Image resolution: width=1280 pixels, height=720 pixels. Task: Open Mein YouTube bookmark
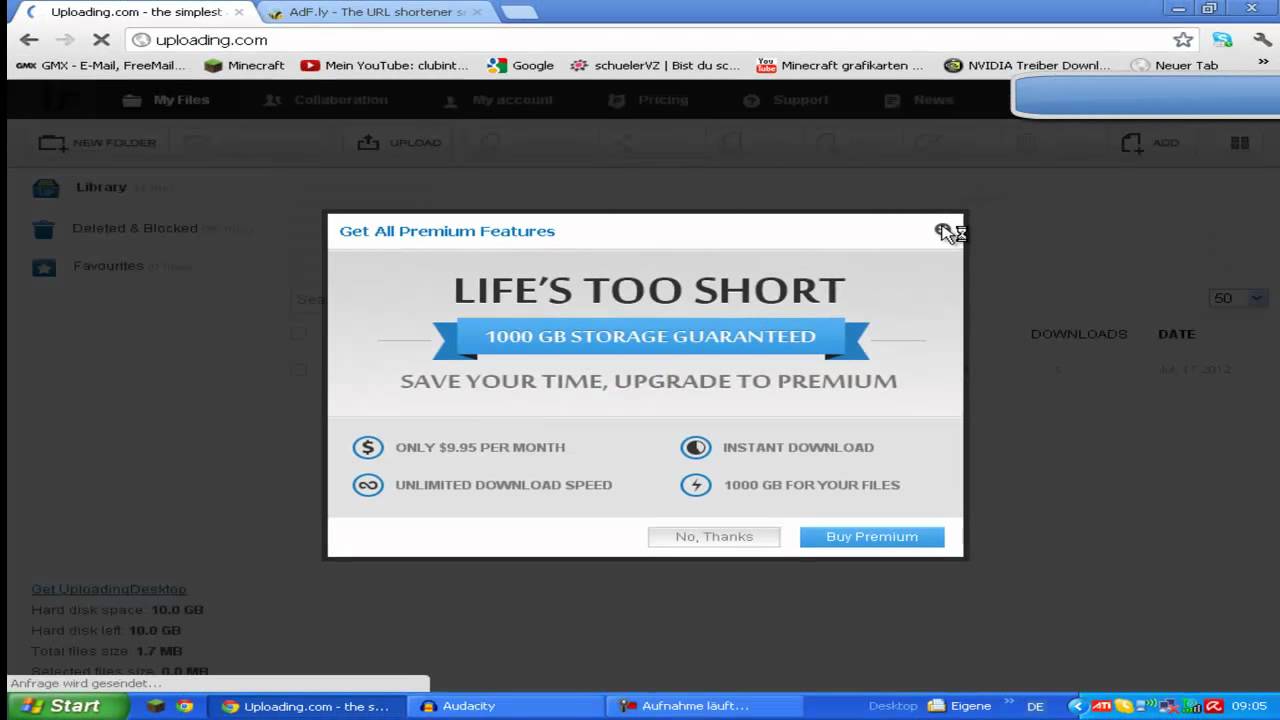pyautogui.click(x=385, y=65)
